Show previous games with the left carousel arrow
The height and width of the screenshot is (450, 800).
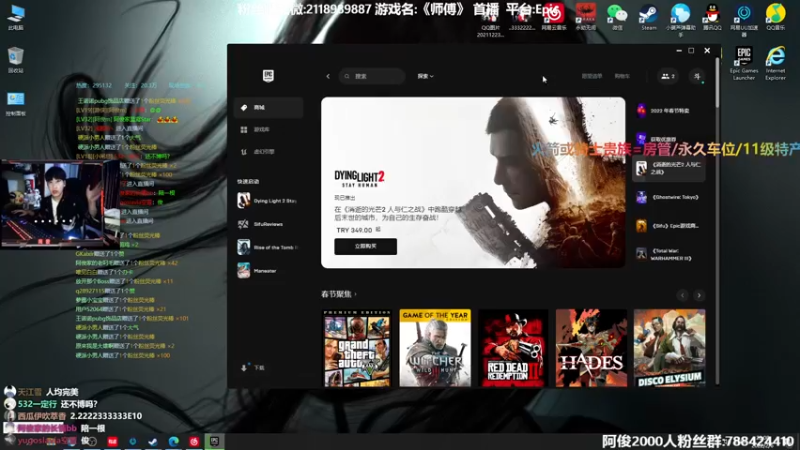[x=683, y=295]
